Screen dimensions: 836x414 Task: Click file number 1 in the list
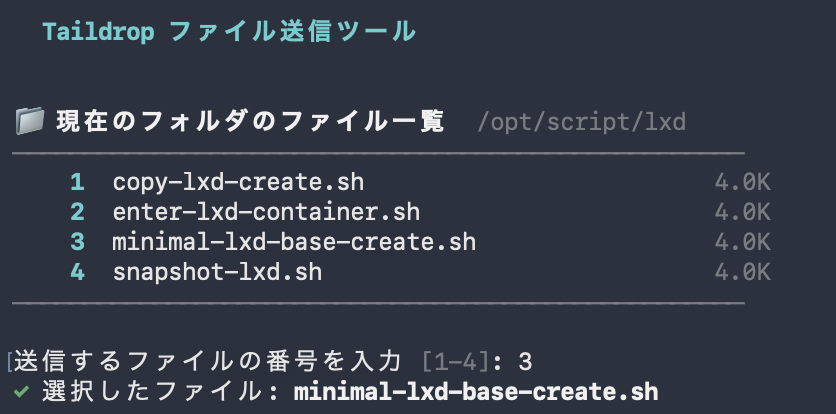(x=77, y=182)
